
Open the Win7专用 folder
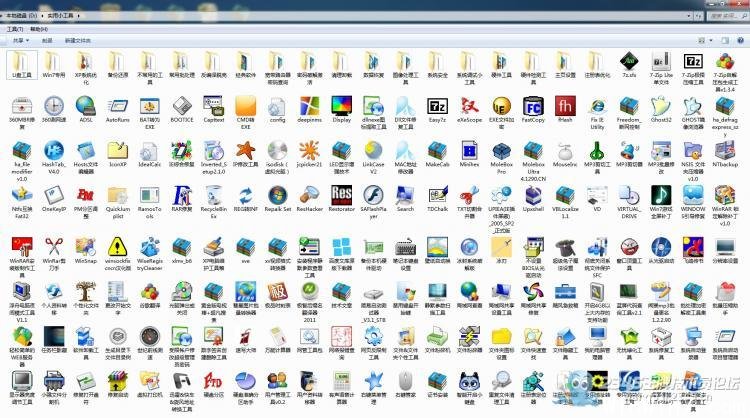54,62
